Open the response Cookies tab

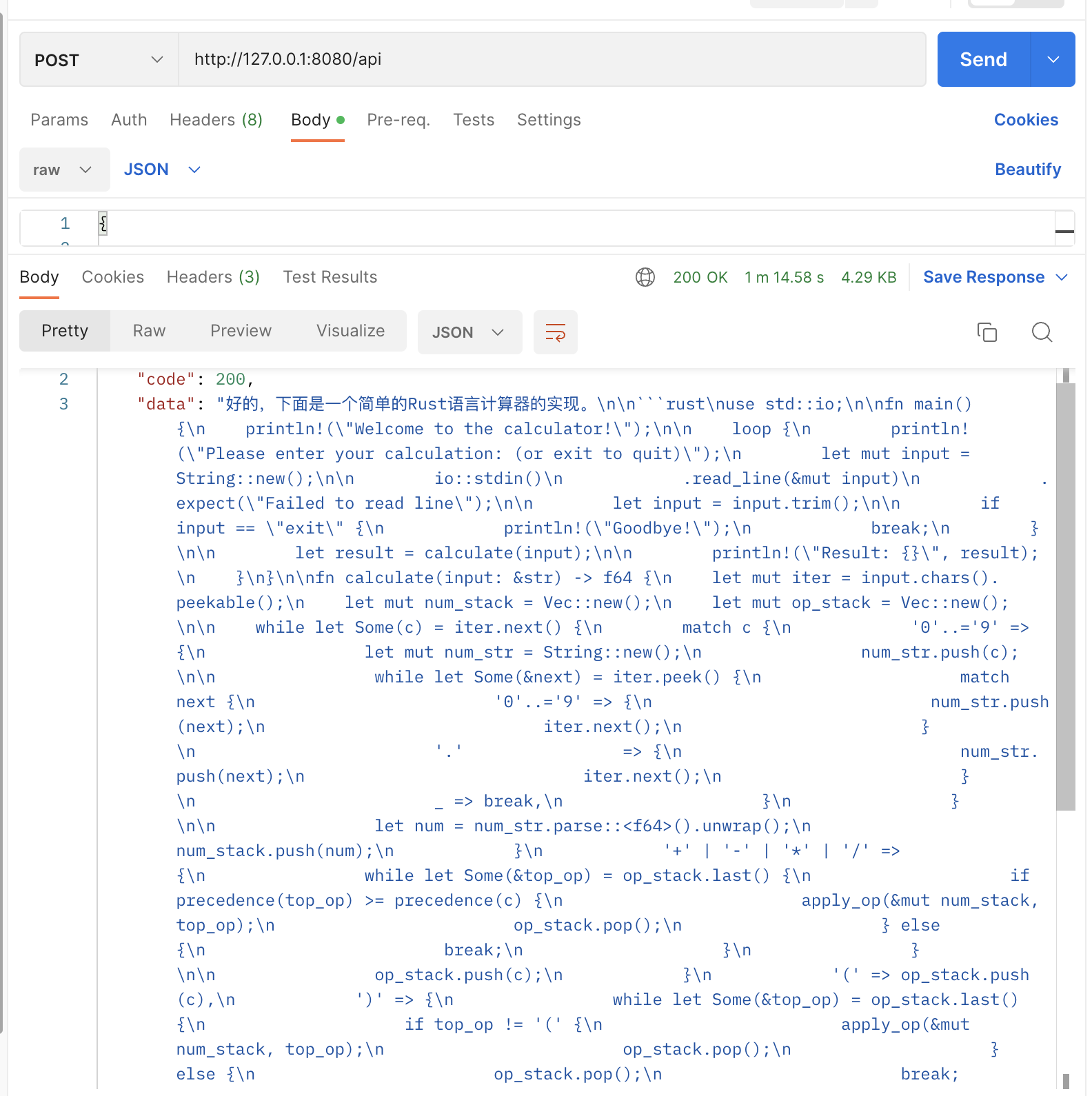113,277
